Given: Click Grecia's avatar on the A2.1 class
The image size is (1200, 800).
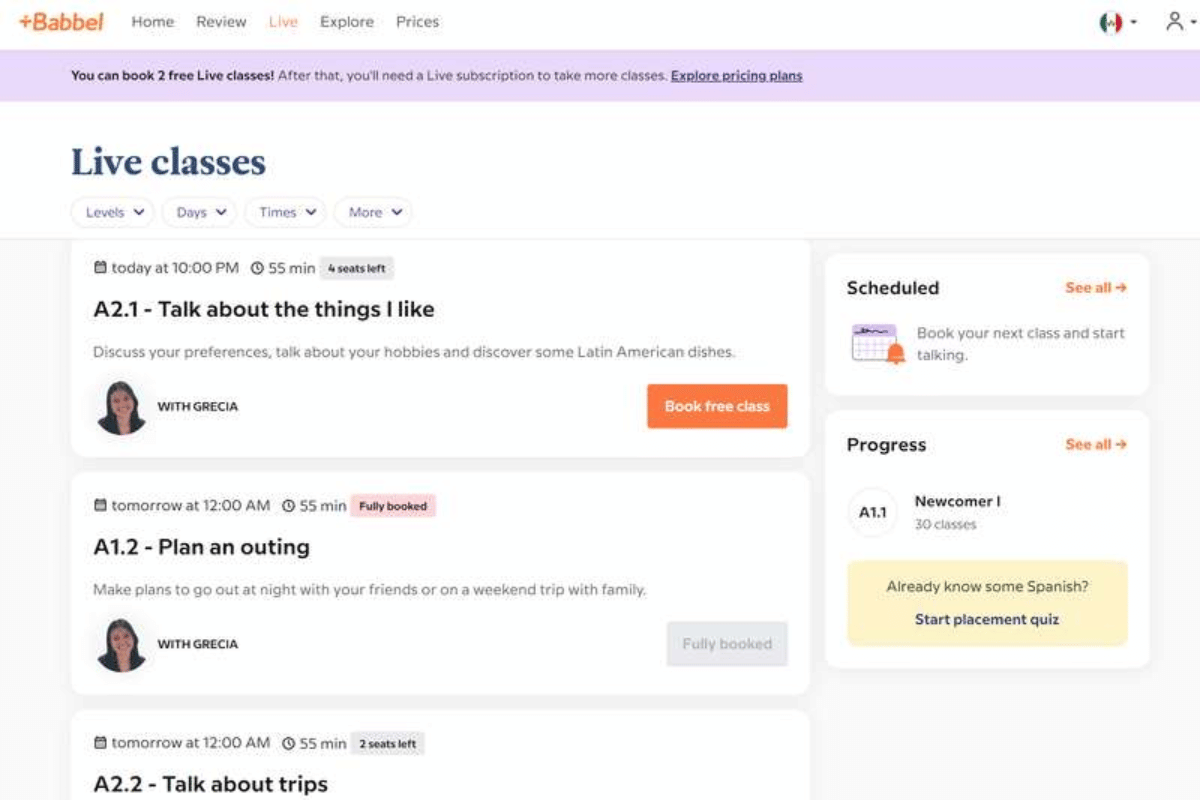Looking at the screenshot, I should (x=121, y=406).
